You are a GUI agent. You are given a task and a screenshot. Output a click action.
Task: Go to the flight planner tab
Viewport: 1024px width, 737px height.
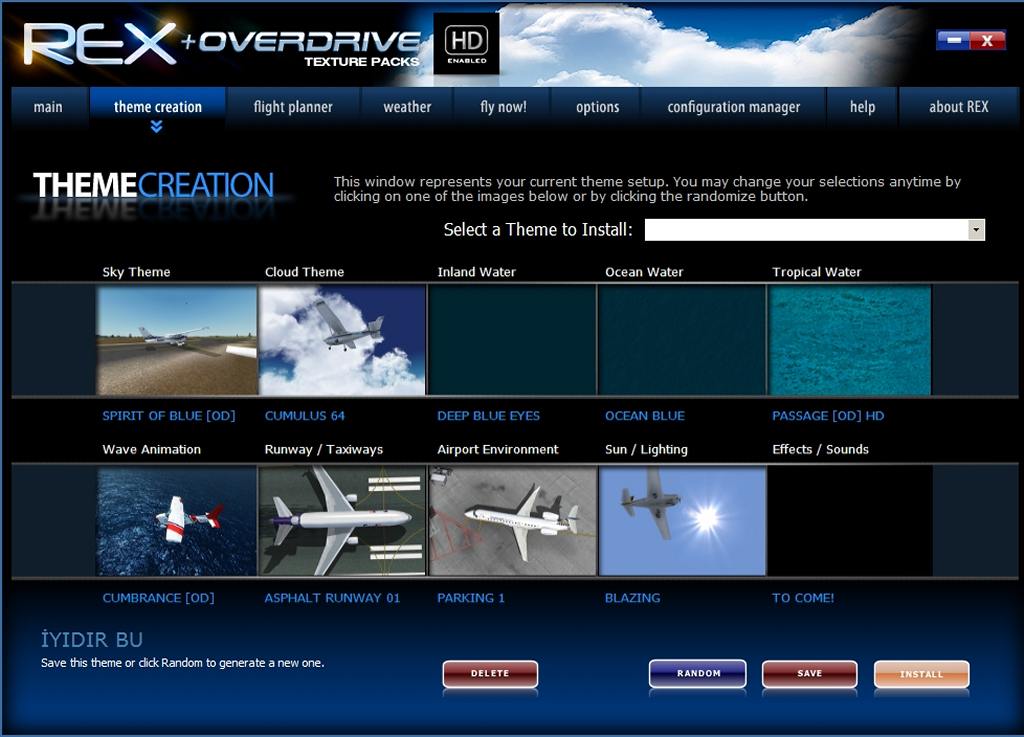coord(293,106)
